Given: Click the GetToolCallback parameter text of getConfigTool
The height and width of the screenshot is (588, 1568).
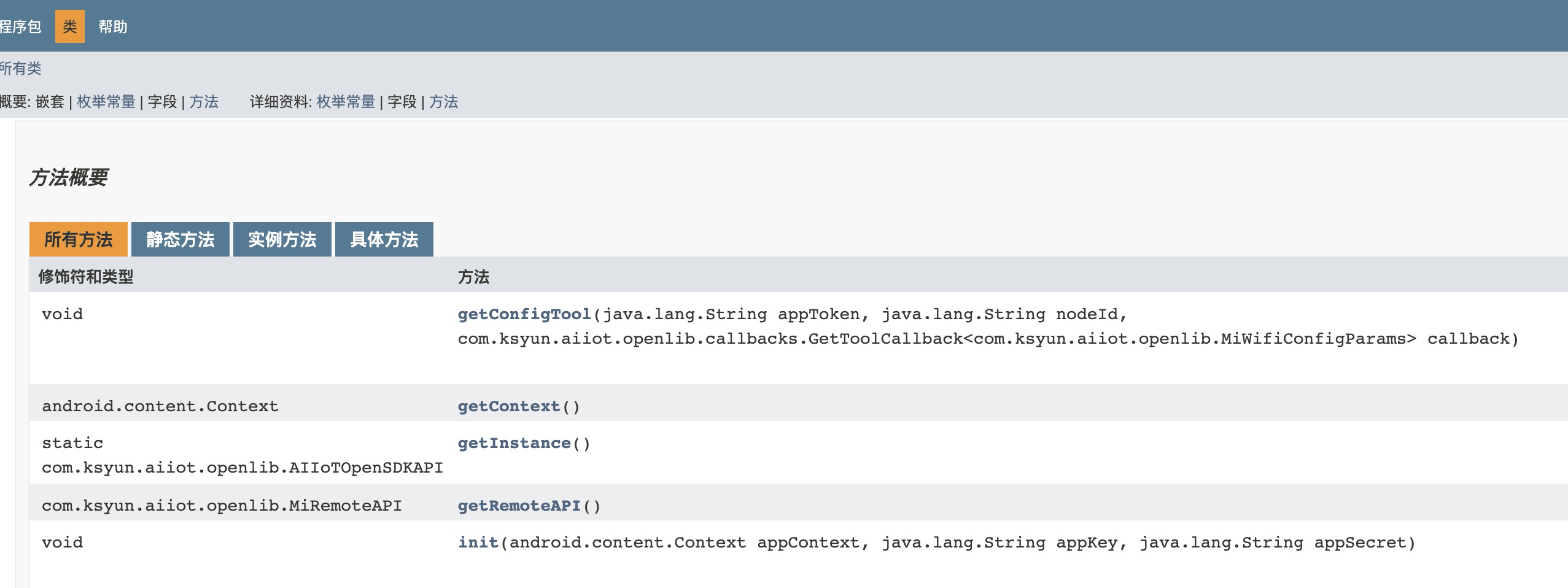Looking at the screenshot, I should click(988, 339).
